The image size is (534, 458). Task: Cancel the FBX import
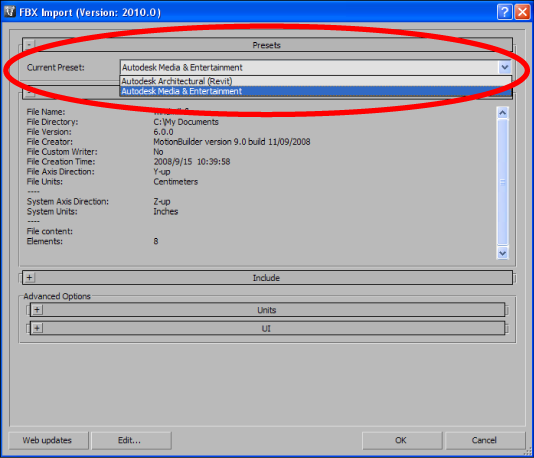pyautogui.click(x=485, y=440)
